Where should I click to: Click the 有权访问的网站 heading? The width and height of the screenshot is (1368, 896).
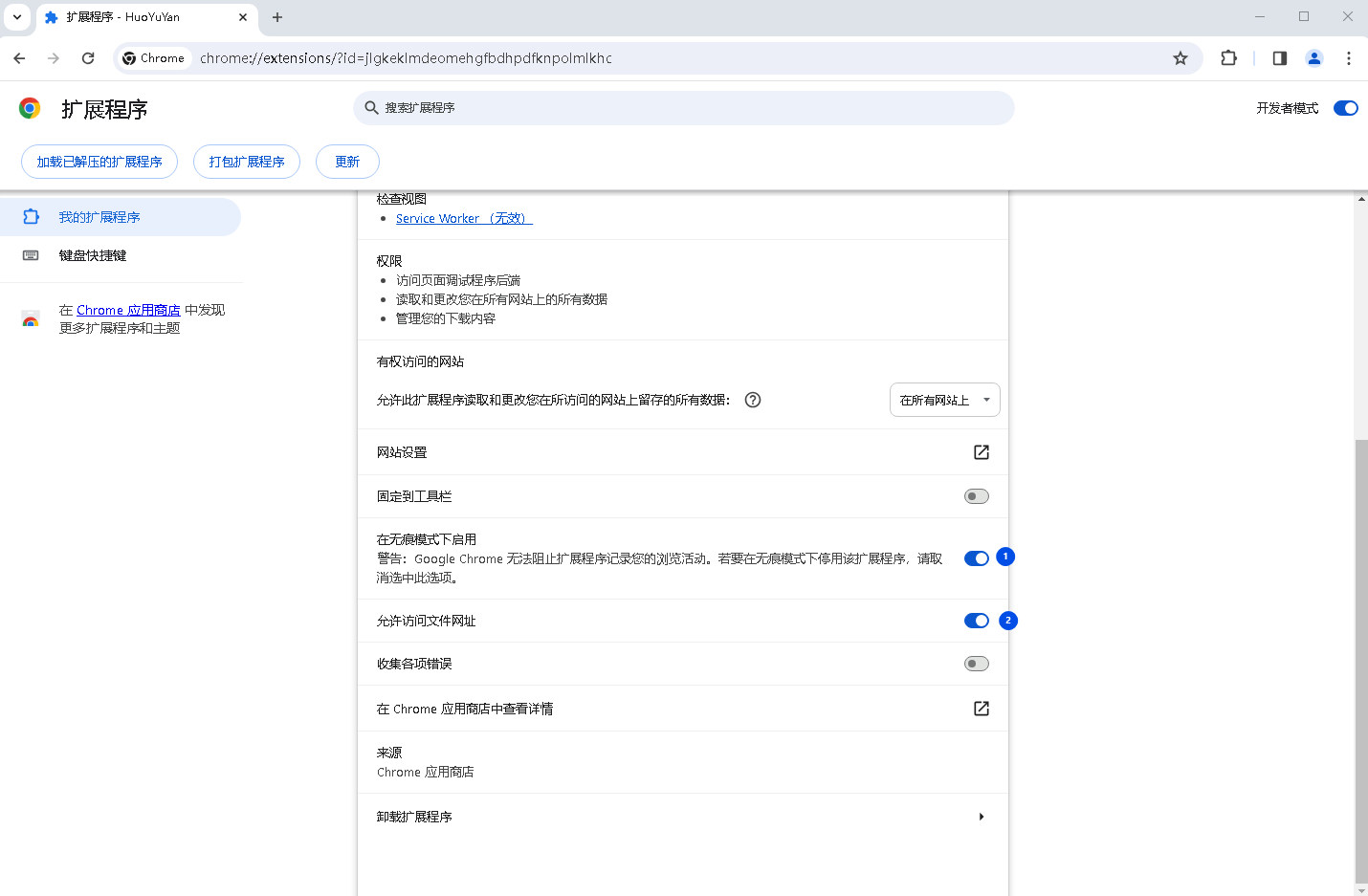(420, 361)
